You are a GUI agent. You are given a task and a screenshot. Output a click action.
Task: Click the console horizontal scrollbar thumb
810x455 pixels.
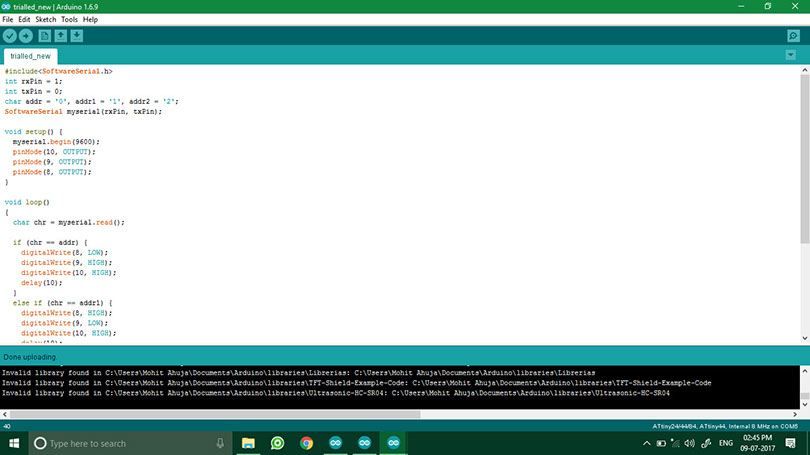(x=215, y=414)
